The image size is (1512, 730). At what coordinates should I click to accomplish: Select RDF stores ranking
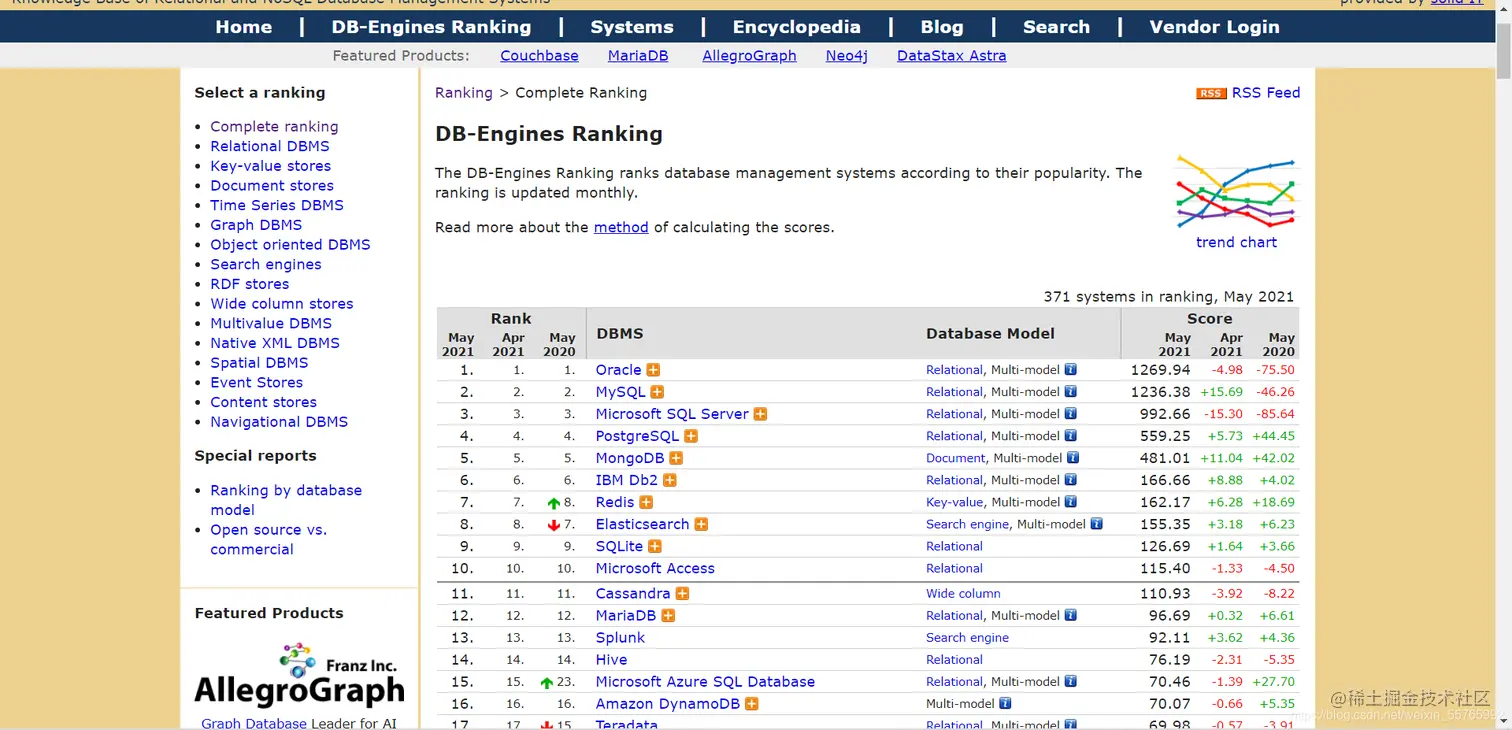tap(250, 284)
